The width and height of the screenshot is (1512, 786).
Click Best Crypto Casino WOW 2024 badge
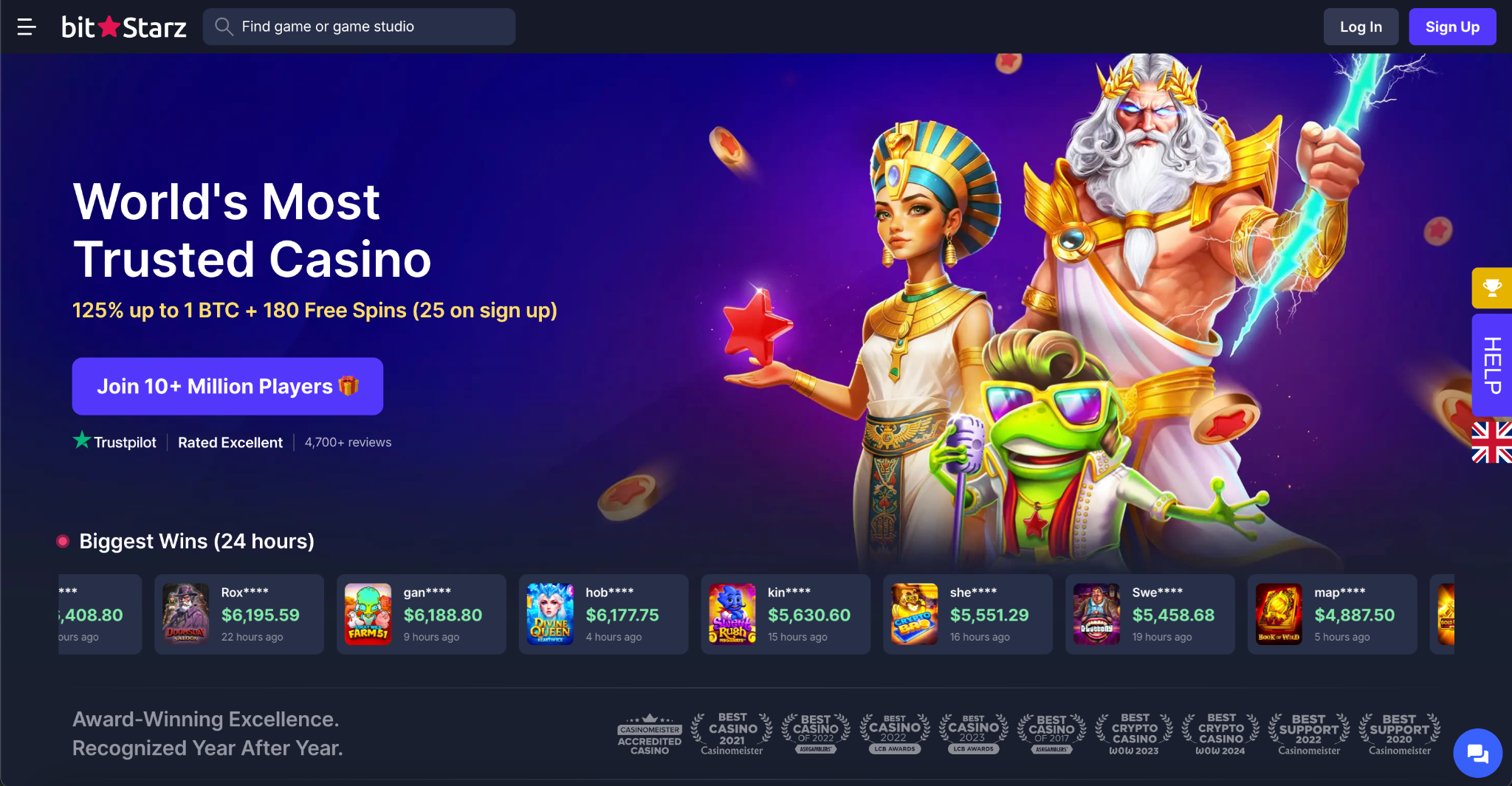click(1220, 734)
